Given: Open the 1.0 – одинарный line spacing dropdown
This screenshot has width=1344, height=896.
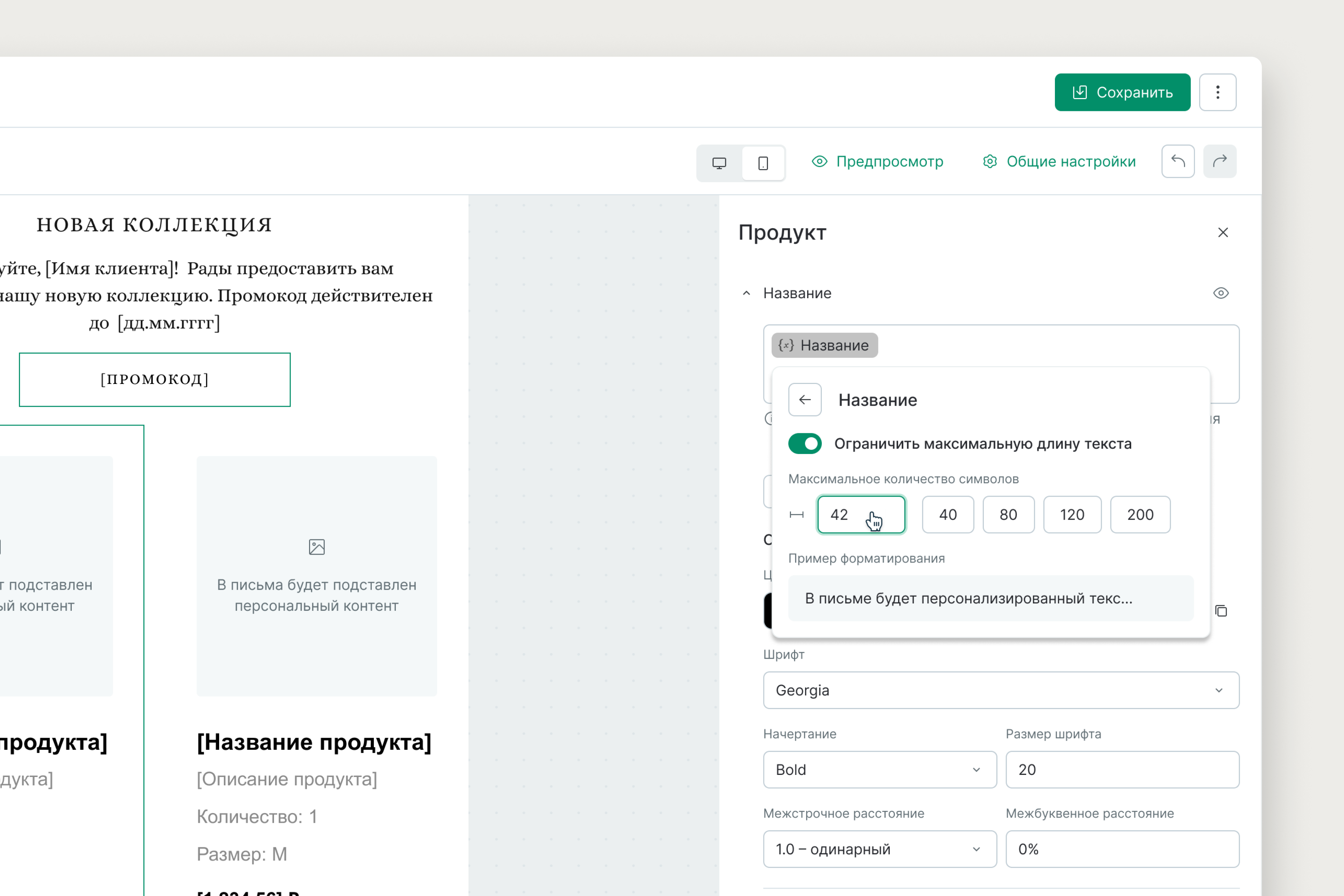Looking at the screenshot, I should pos(880,849).
